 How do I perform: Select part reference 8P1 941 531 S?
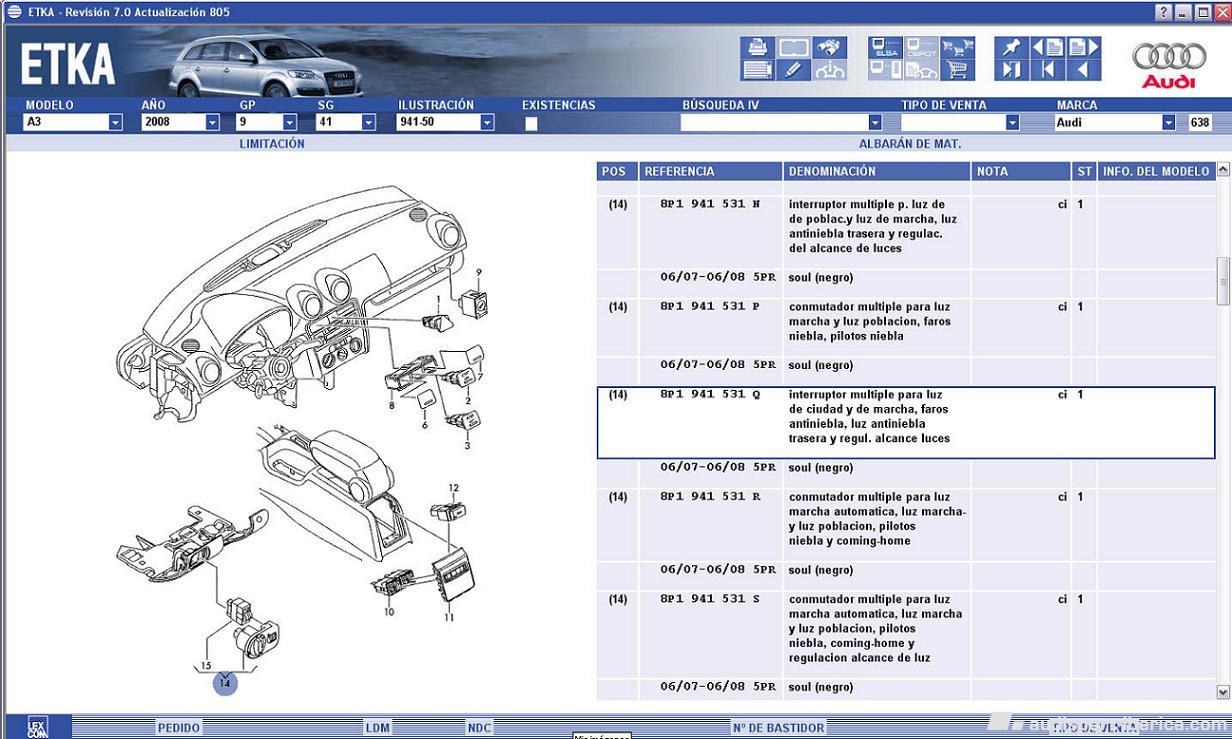pos(710,599)
